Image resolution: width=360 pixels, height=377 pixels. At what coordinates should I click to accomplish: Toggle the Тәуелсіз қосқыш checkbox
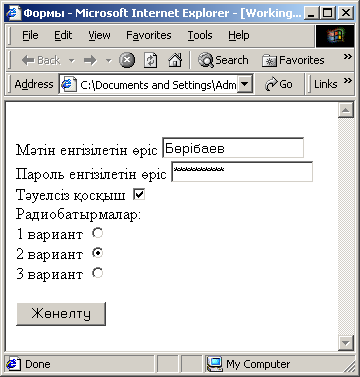(139, 194)
